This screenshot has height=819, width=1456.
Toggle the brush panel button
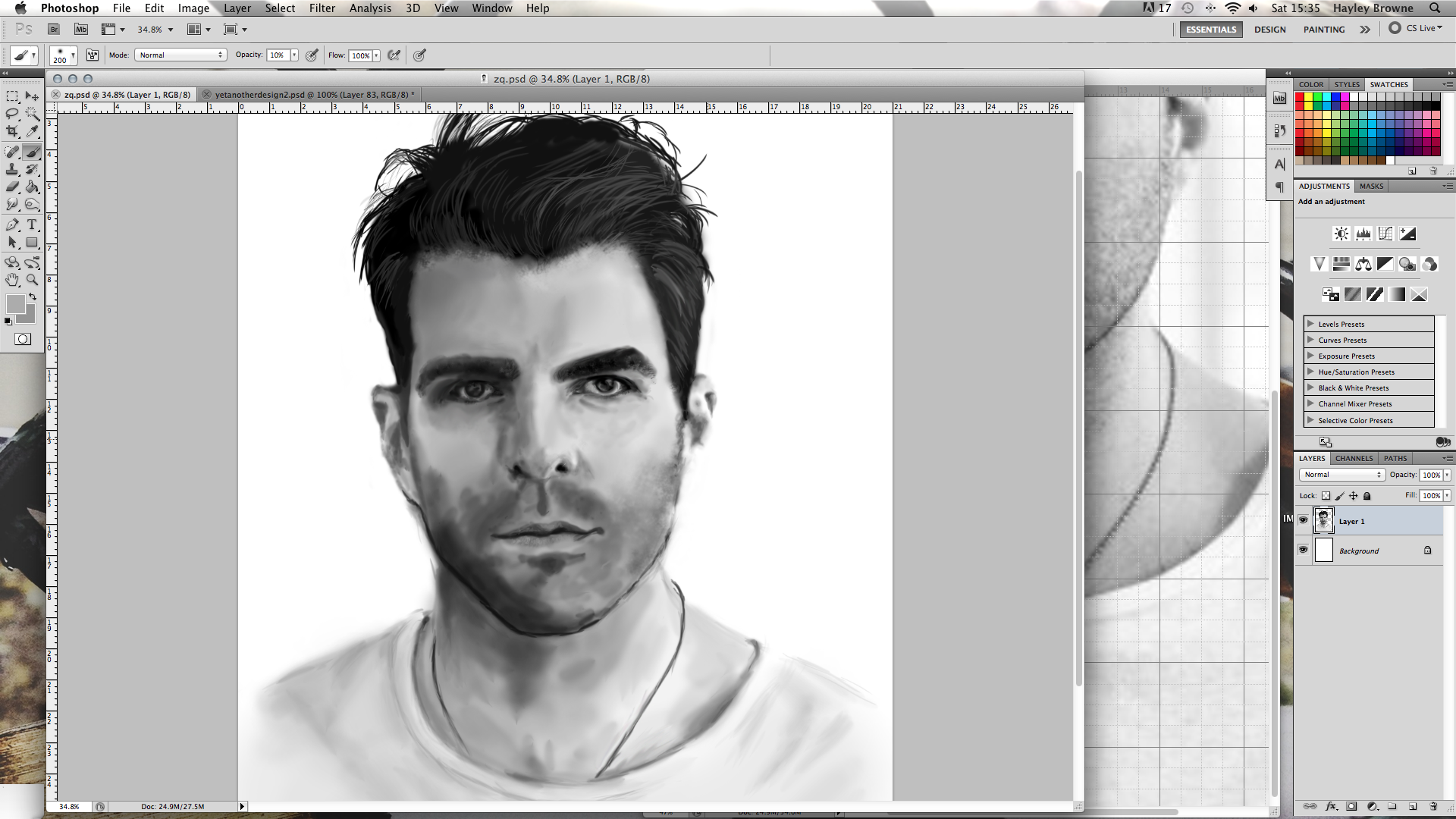click(93, 55)
